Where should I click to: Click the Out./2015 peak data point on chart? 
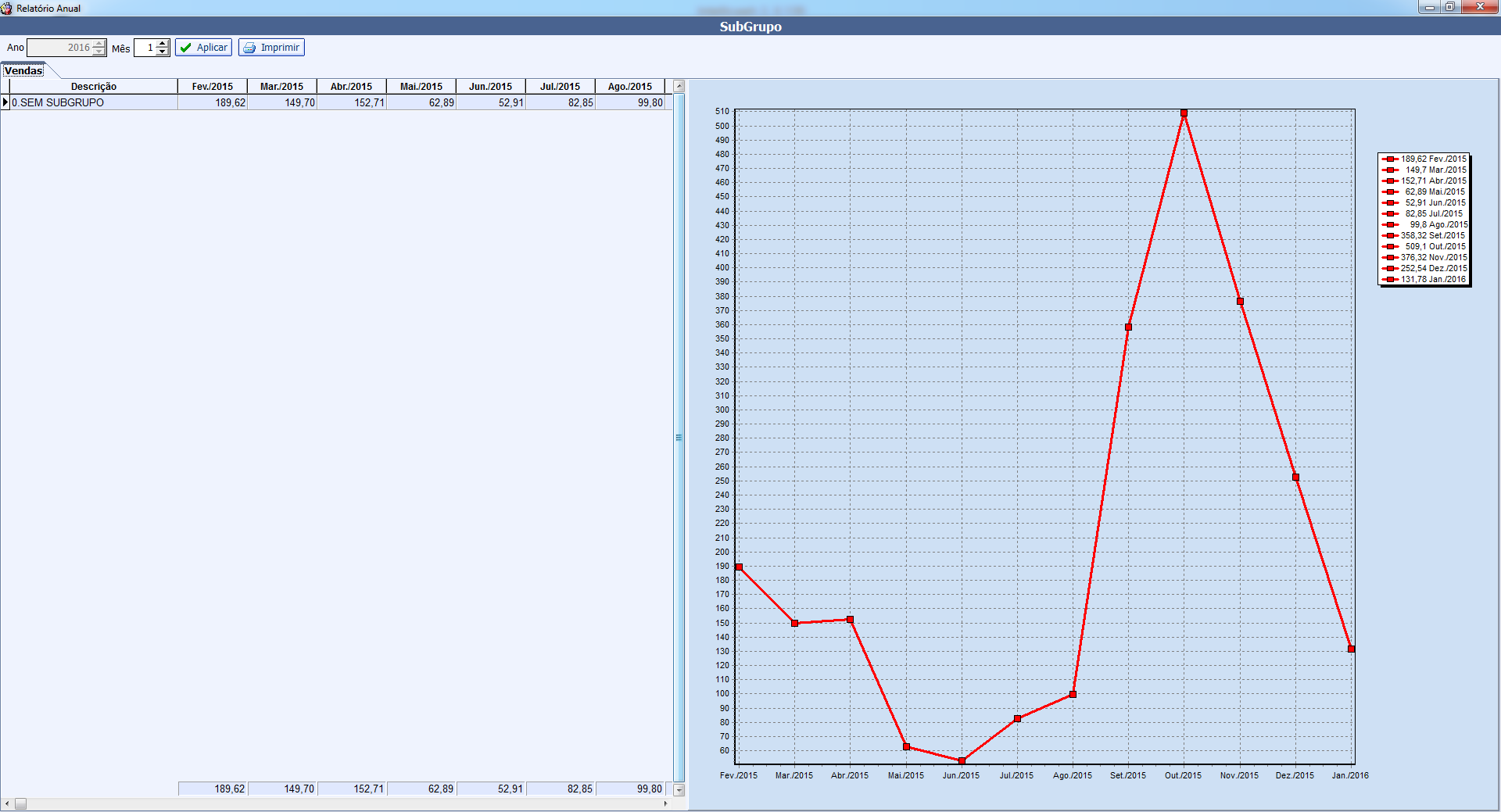point(1184,113)
